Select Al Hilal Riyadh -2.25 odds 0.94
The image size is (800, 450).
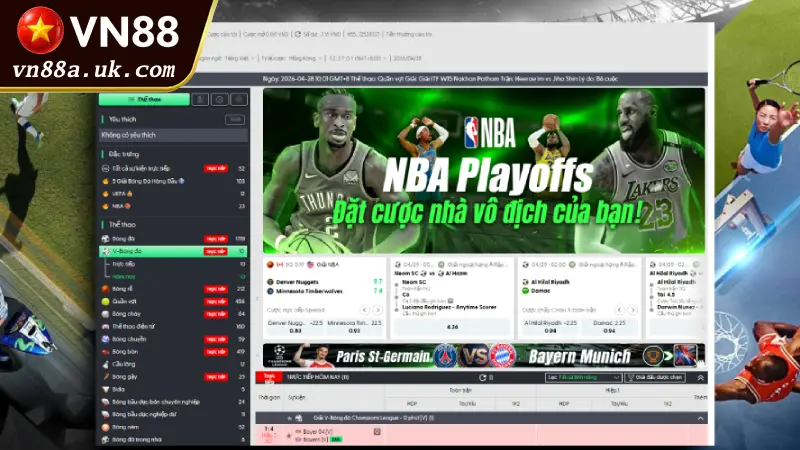pos(550,327)
